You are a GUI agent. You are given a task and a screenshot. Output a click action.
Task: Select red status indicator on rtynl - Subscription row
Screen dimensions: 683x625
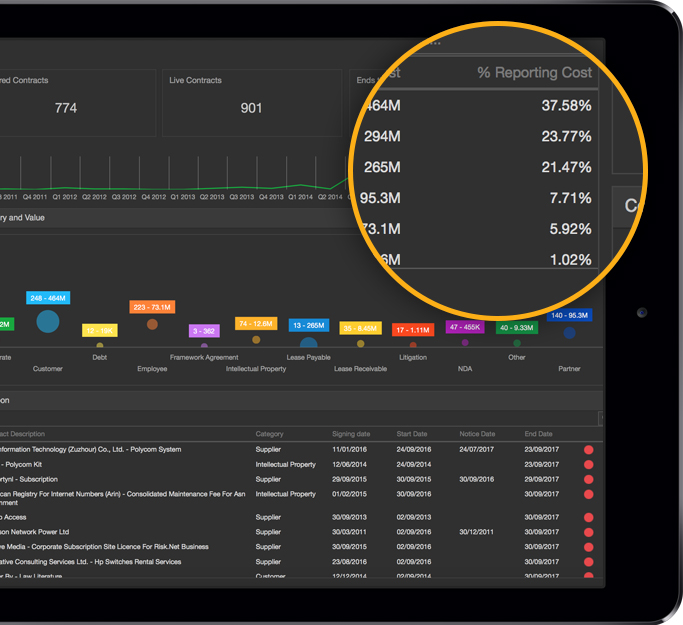[588, 479]
